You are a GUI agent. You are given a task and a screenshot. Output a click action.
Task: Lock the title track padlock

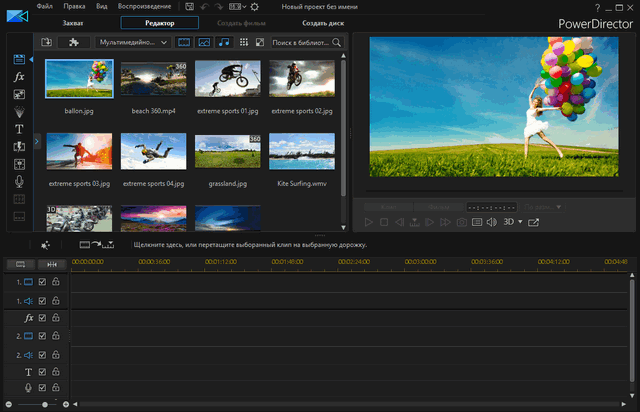[56, 371]
